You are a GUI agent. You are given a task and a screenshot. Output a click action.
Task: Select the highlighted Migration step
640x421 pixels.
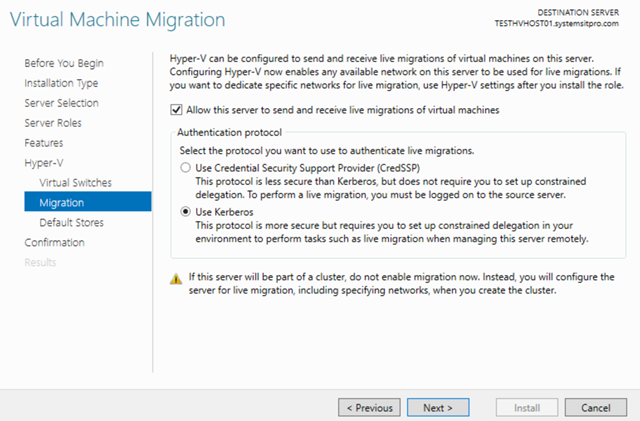pyautogui.click(x=88, y=202)
